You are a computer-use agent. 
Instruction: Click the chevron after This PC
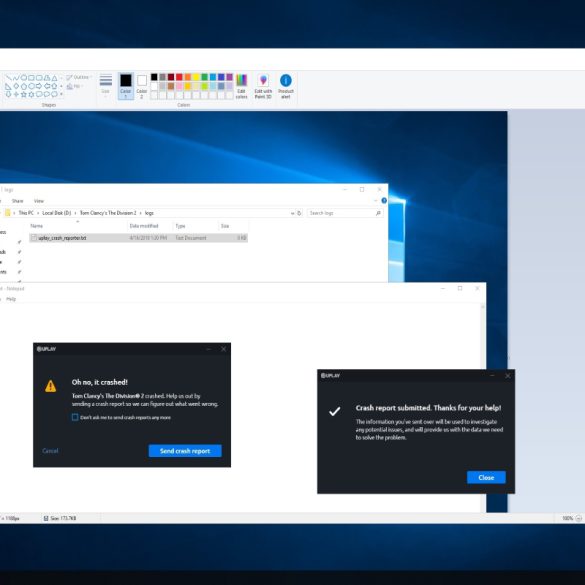(38, 213)
